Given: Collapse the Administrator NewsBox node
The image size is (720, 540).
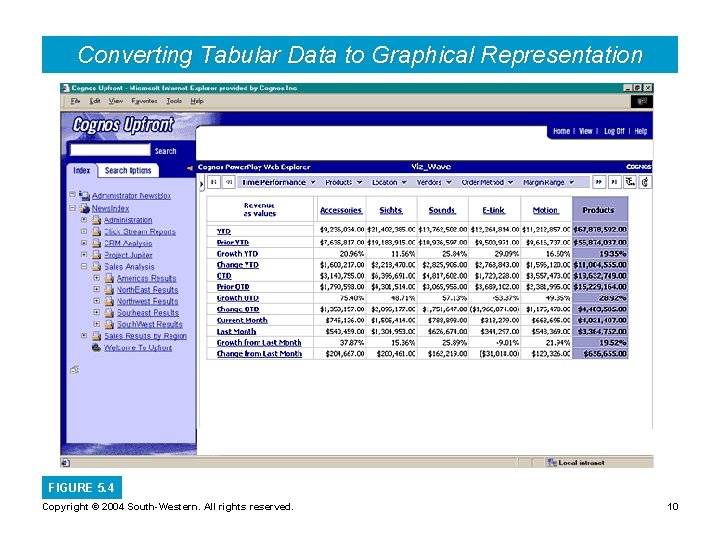Looking at the screenshot, I should tap(72, 194).
